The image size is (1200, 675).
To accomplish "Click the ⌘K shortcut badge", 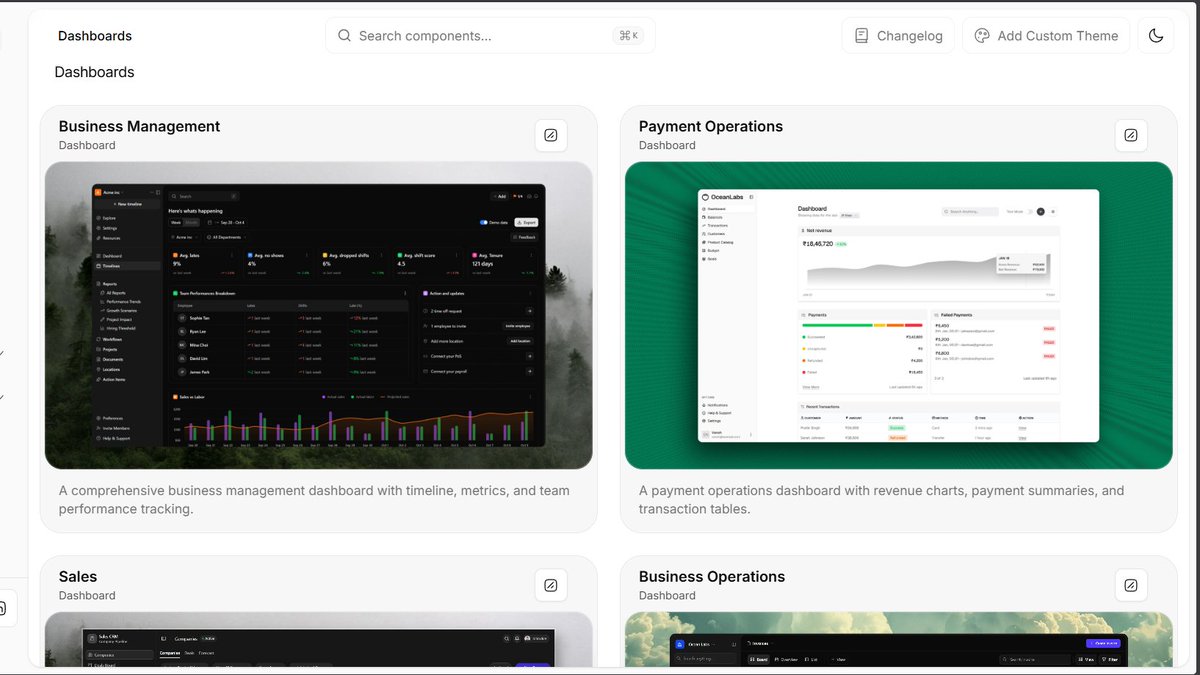I will pyautogui.click(x=628, y=36).
